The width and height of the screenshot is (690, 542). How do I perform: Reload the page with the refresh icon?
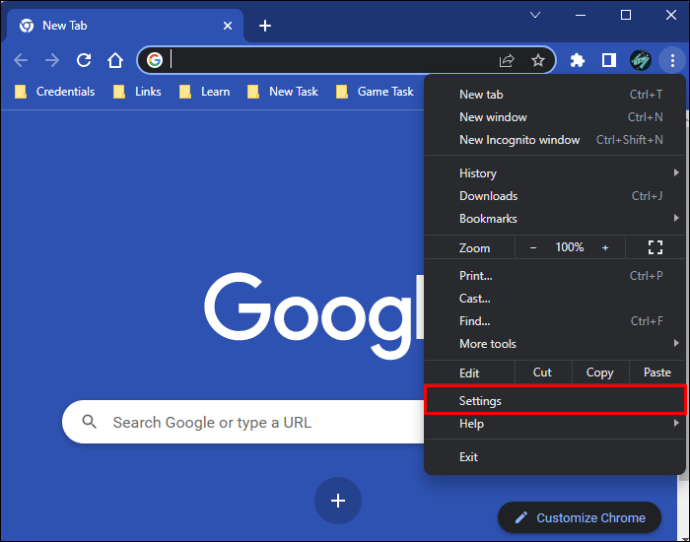tap(84, 60)
